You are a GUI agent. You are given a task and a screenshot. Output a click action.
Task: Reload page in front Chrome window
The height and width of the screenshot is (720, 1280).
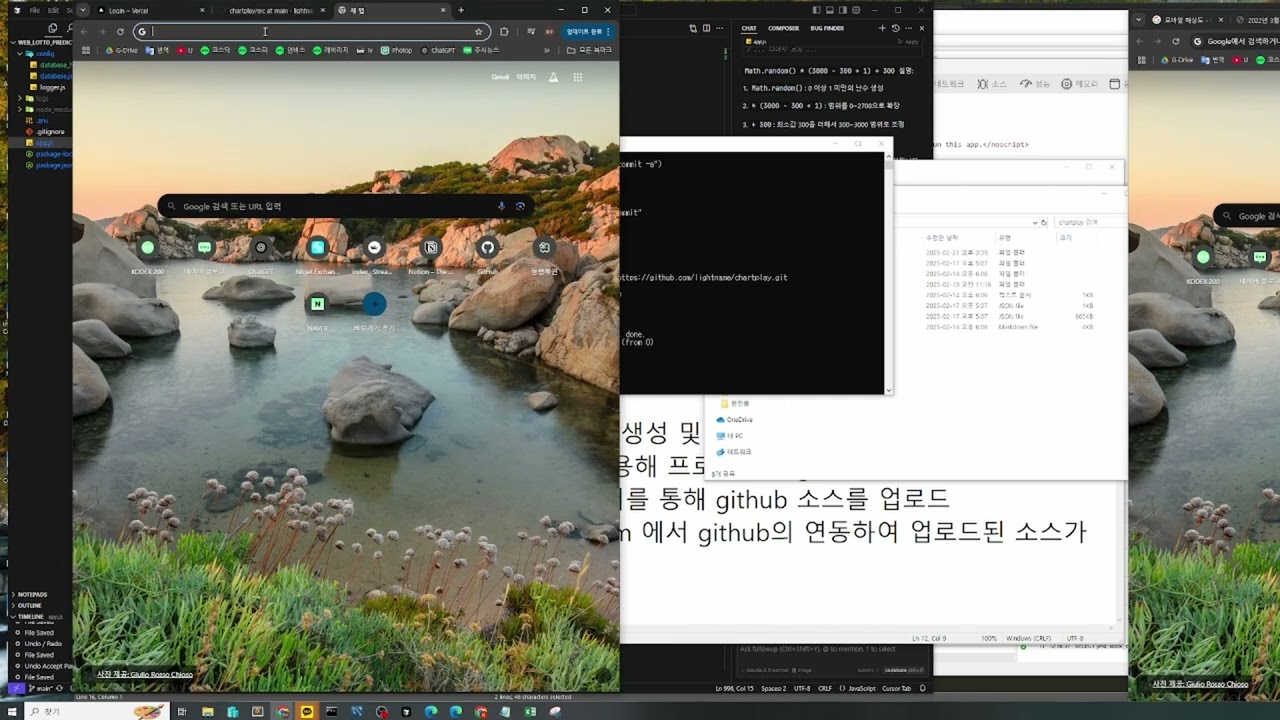pyautogui.click(x=120, y=31)
